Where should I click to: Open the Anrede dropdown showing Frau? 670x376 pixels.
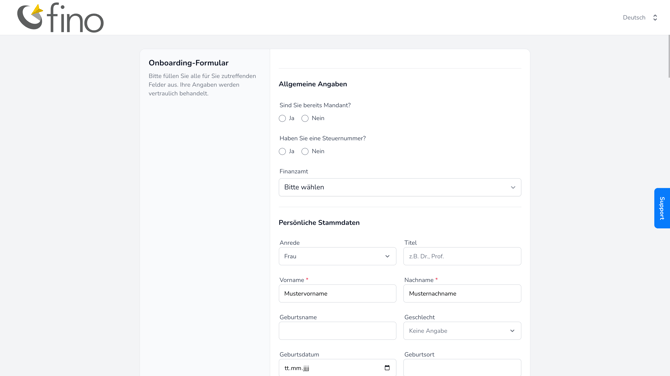338,256
